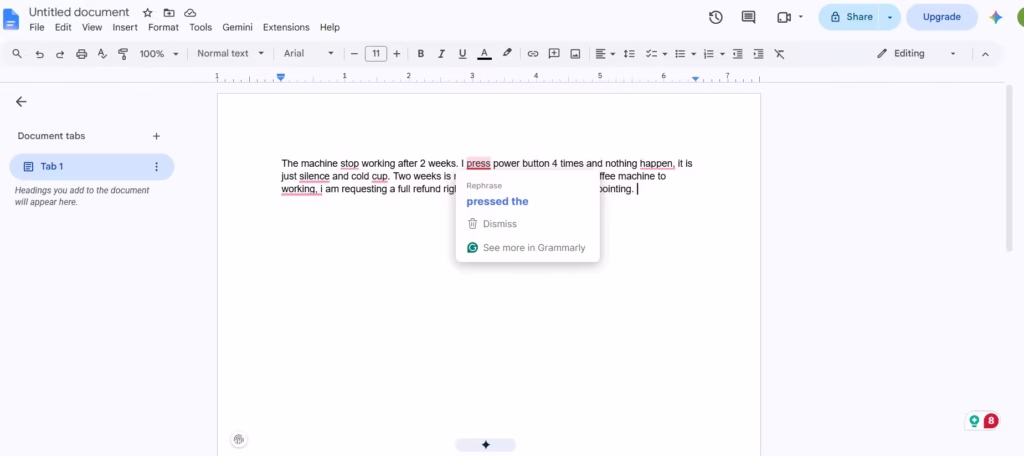Open the File menu
Image resolution: width=1024 pixels, height=456 pixels.
(37, 27)
